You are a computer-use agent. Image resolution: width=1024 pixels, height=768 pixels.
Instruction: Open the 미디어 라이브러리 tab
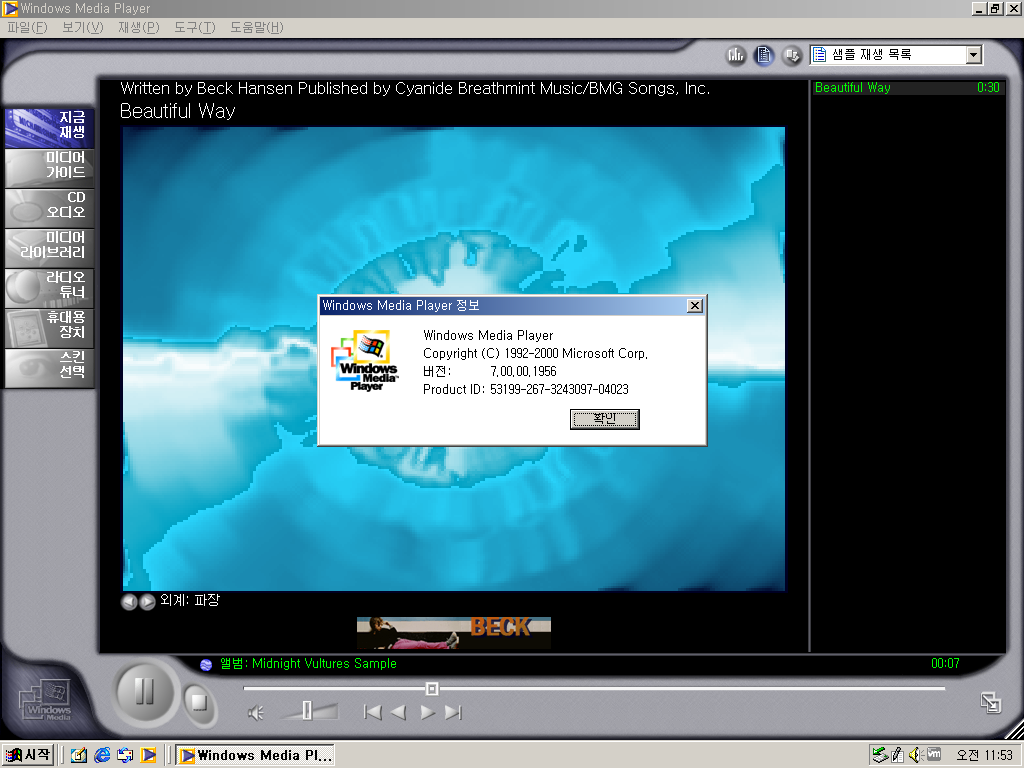tap(50, 248)
